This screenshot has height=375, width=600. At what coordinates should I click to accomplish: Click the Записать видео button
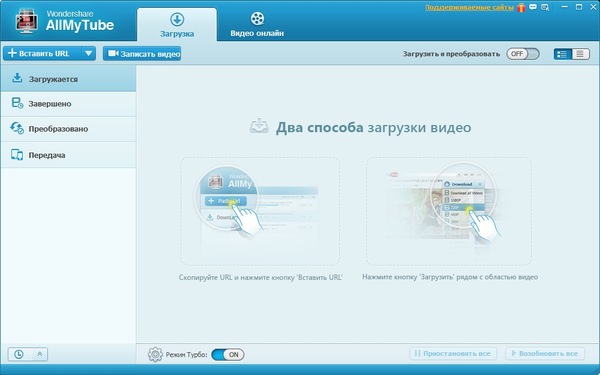[x=142, y=54]
